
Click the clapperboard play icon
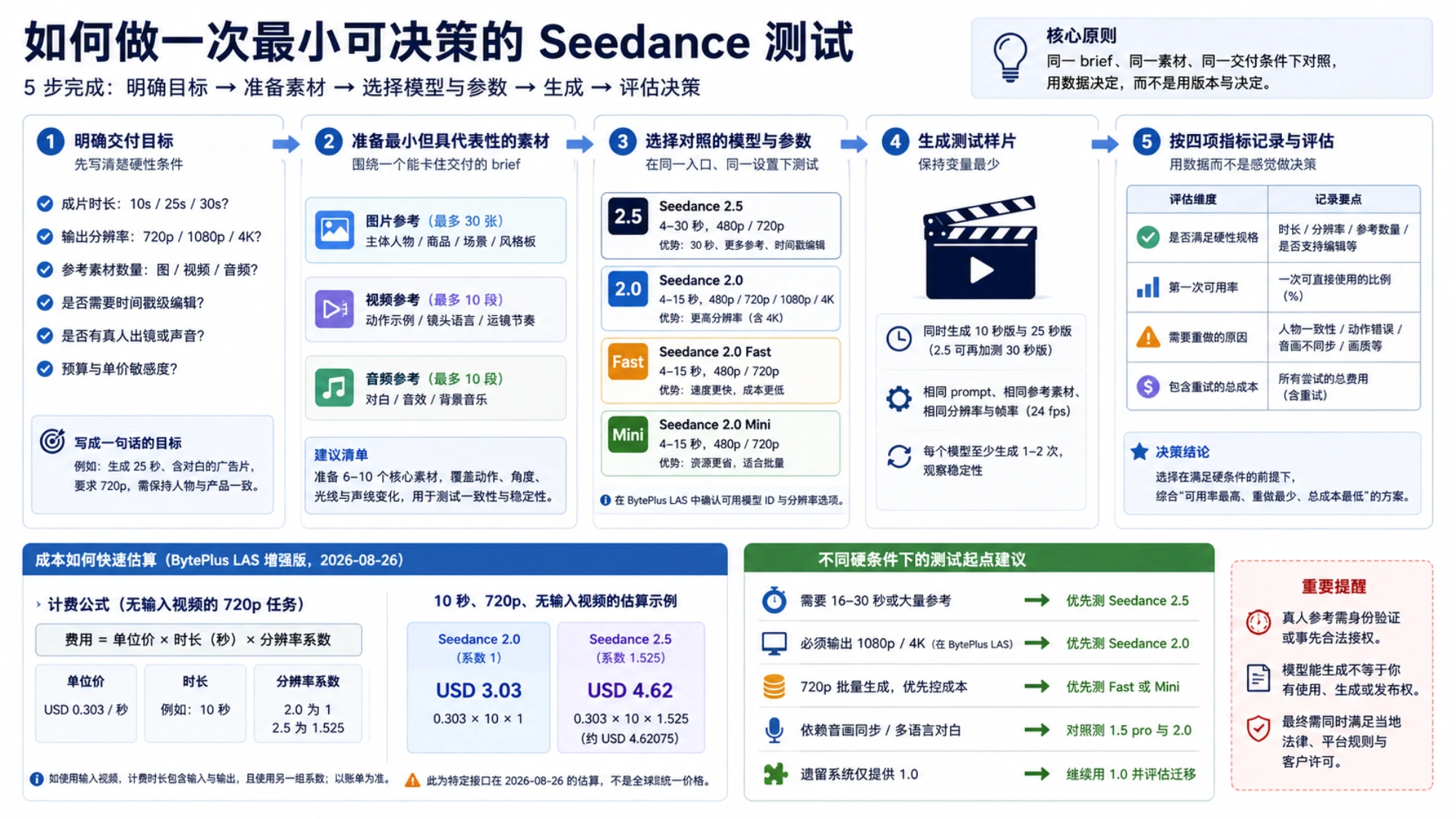pyautogui.click(x=980, y=248)
